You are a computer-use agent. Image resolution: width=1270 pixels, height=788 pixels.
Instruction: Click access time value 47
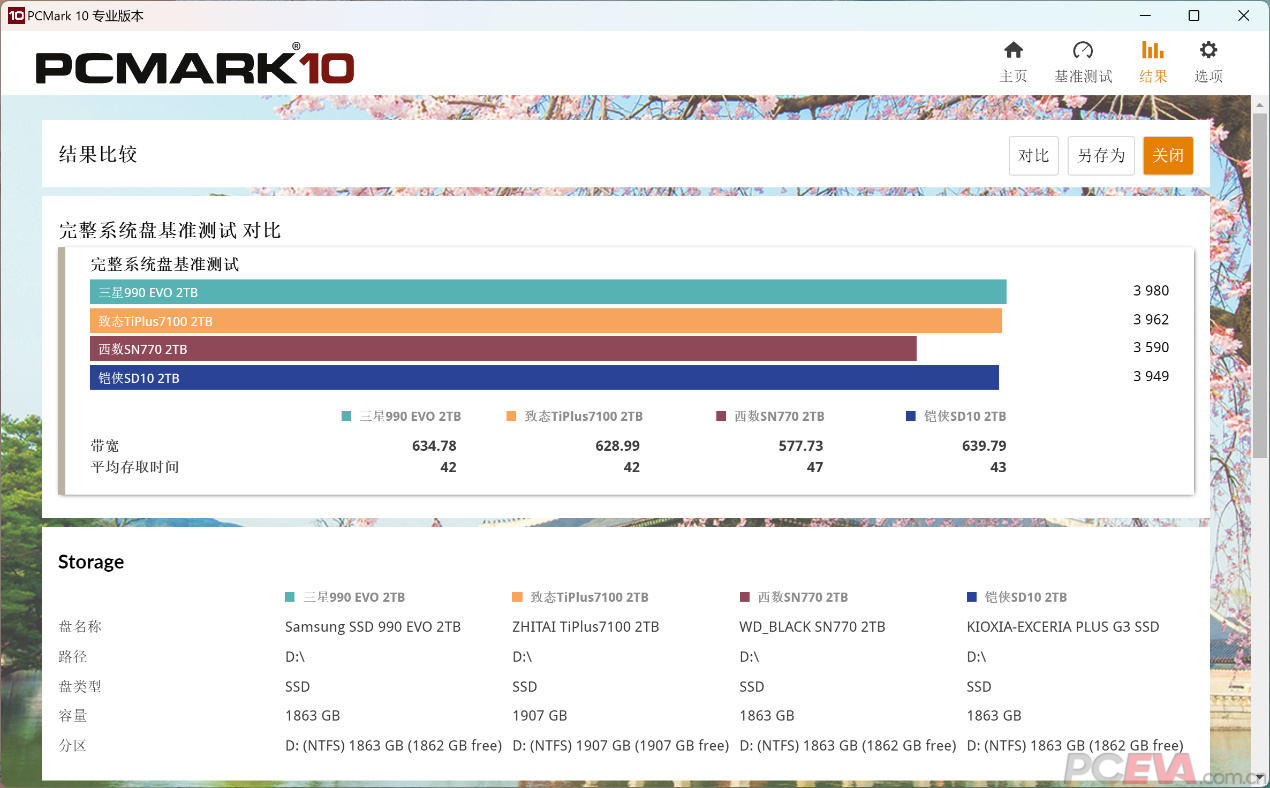tap(815, 467)
